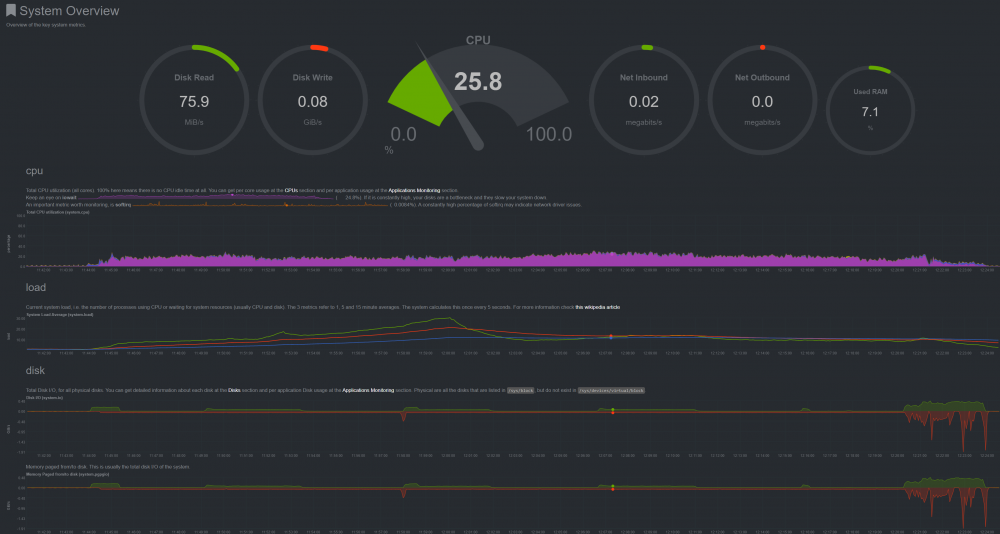
Task: Click 'Overview of the key system metrics' subtitle
Action: [x=46, y=25]
